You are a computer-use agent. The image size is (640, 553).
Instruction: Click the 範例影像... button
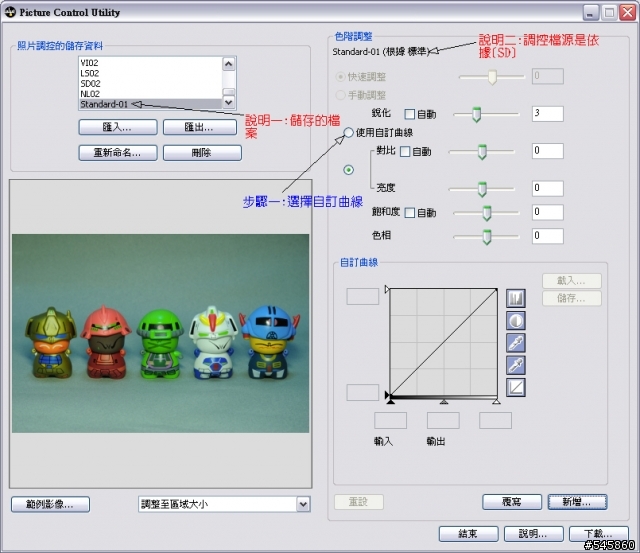point(50,504)
